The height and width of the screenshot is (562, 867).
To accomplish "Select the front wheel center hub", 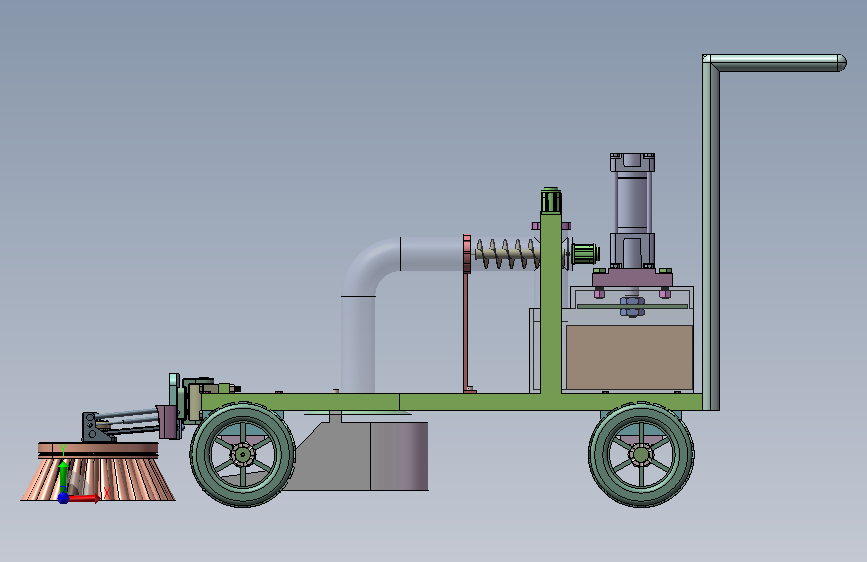I will click(242, 455).
